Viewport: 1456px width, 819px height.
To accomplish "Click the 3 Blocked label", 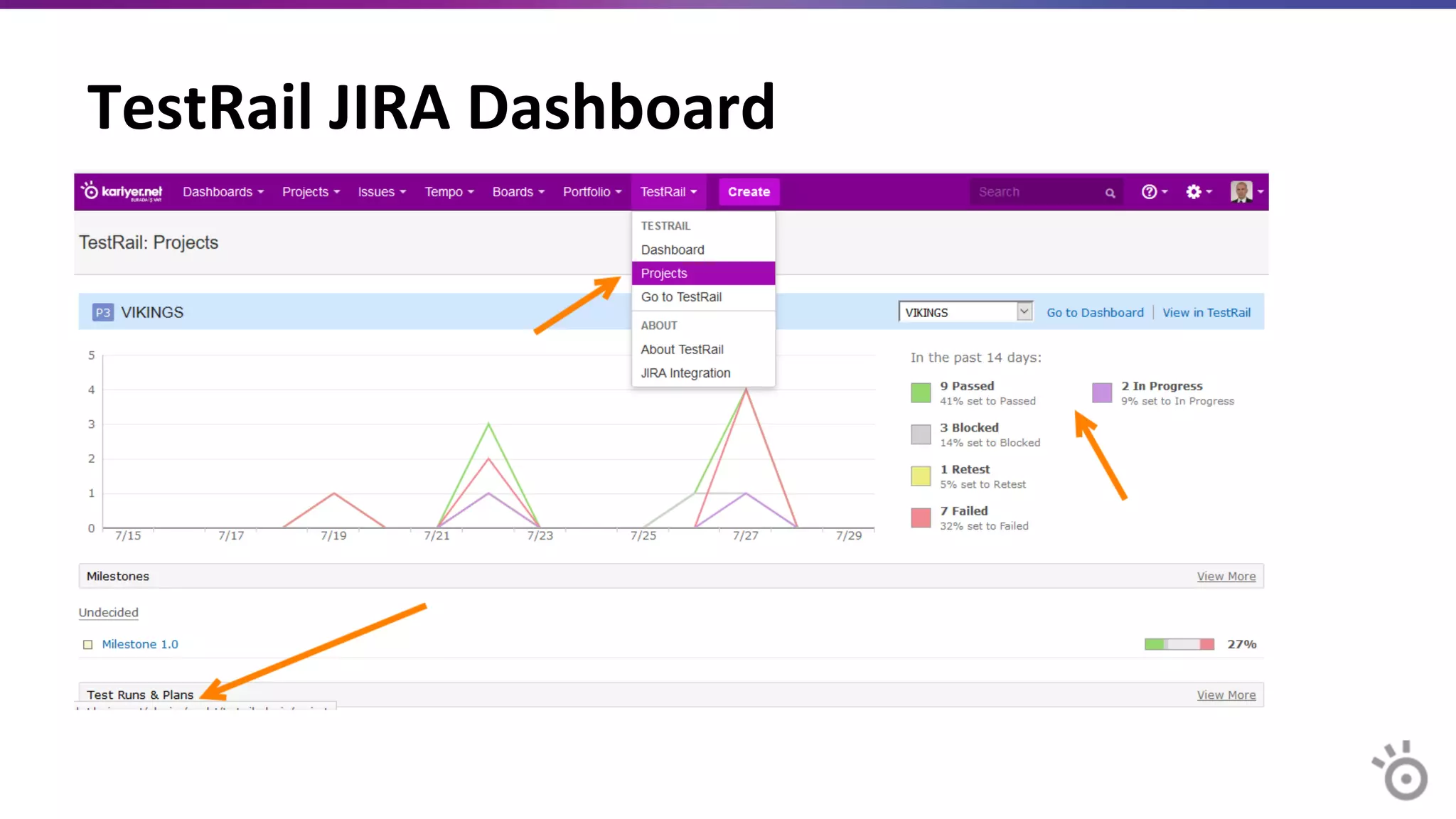I will (x=969, y=428).
